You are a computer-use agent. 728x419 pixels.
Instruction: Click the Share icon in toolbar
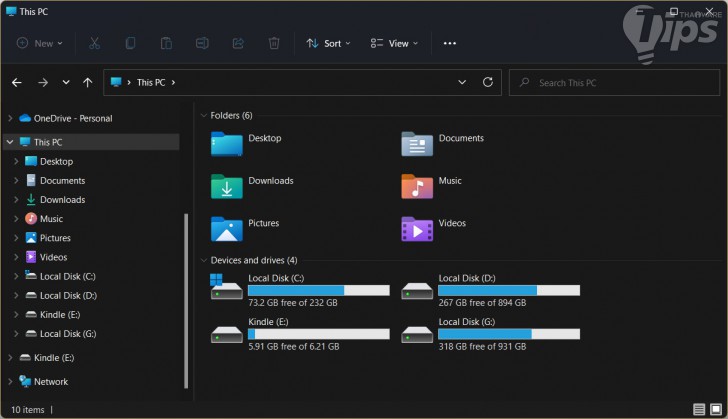tap(238, 43)
